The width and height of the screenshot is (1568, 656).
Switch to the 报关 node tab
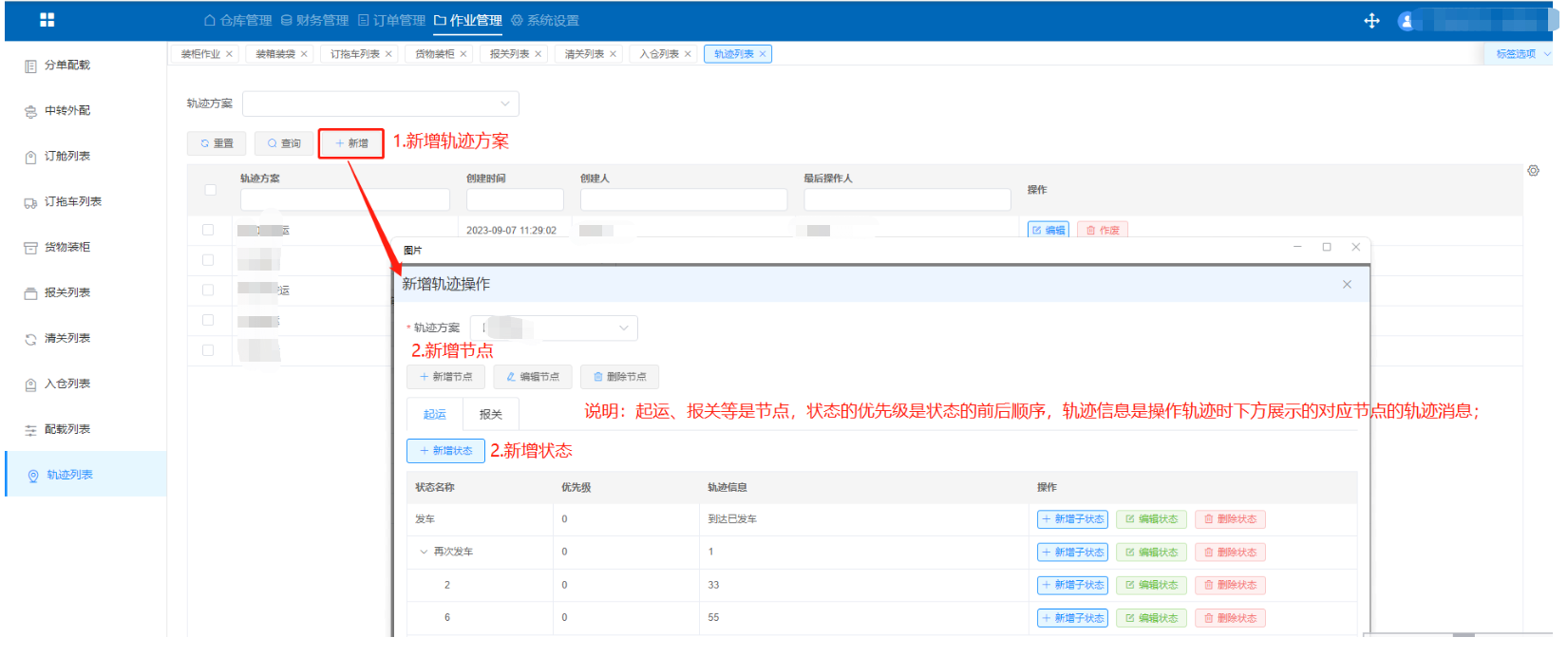pyautogui.click(x=490, y=415)
